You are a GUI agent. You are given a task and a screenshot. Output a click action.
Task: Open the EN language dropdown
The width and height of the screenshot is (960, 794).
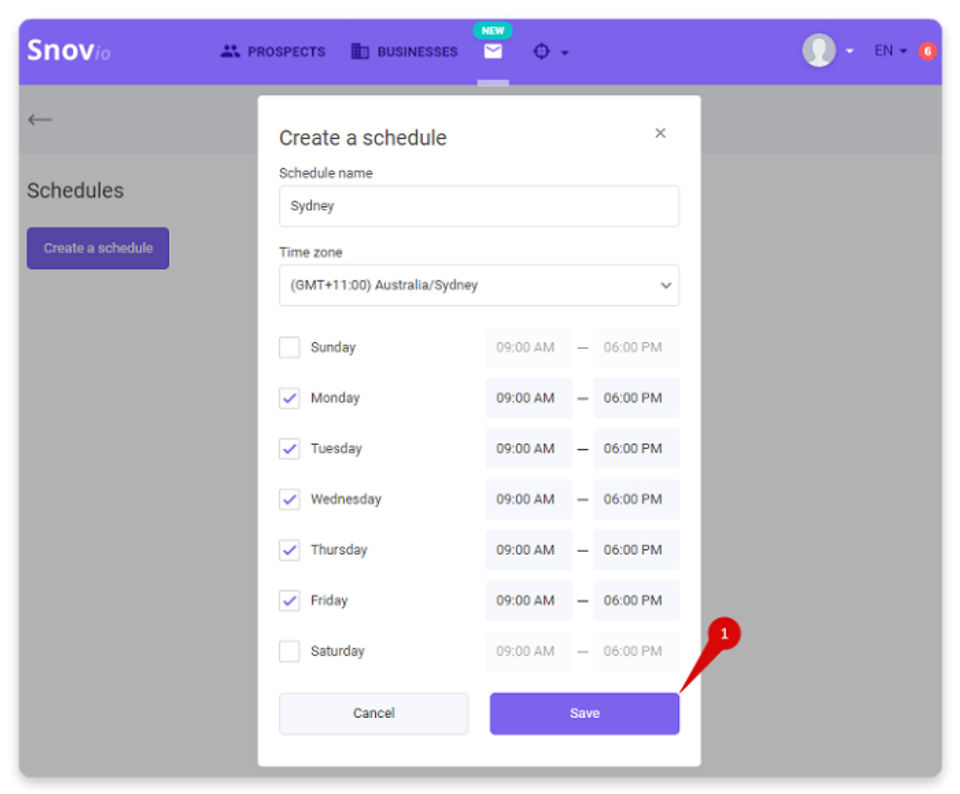[890, 51]
